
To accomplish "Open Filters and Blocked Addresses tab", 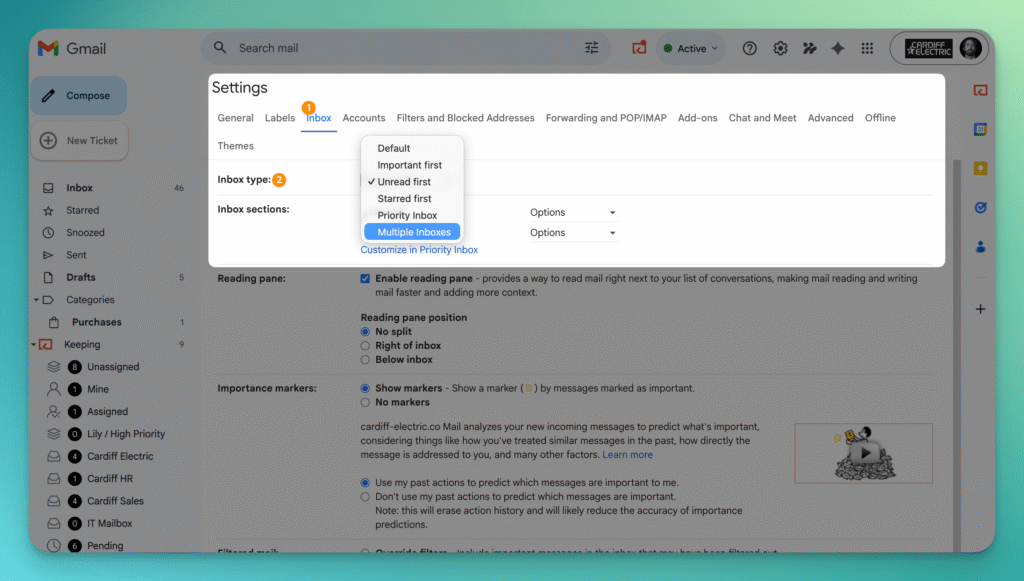I will pos(466,118).
